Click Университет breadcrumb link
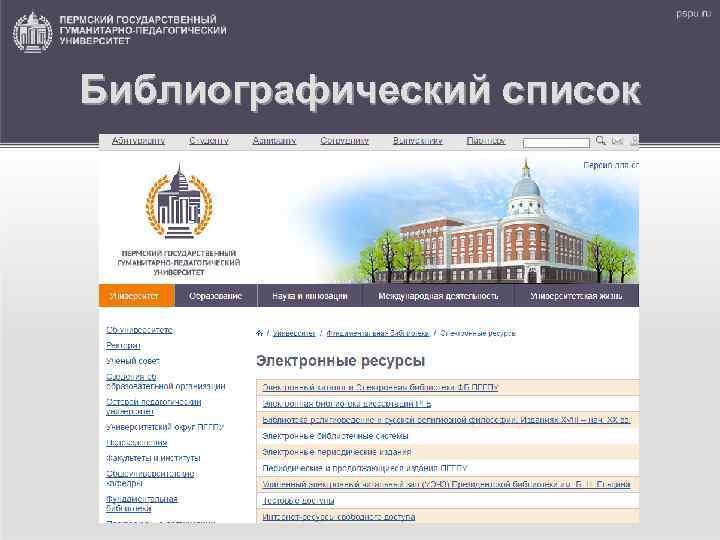Viewport: 720px width, 540px height. [294, 333]
